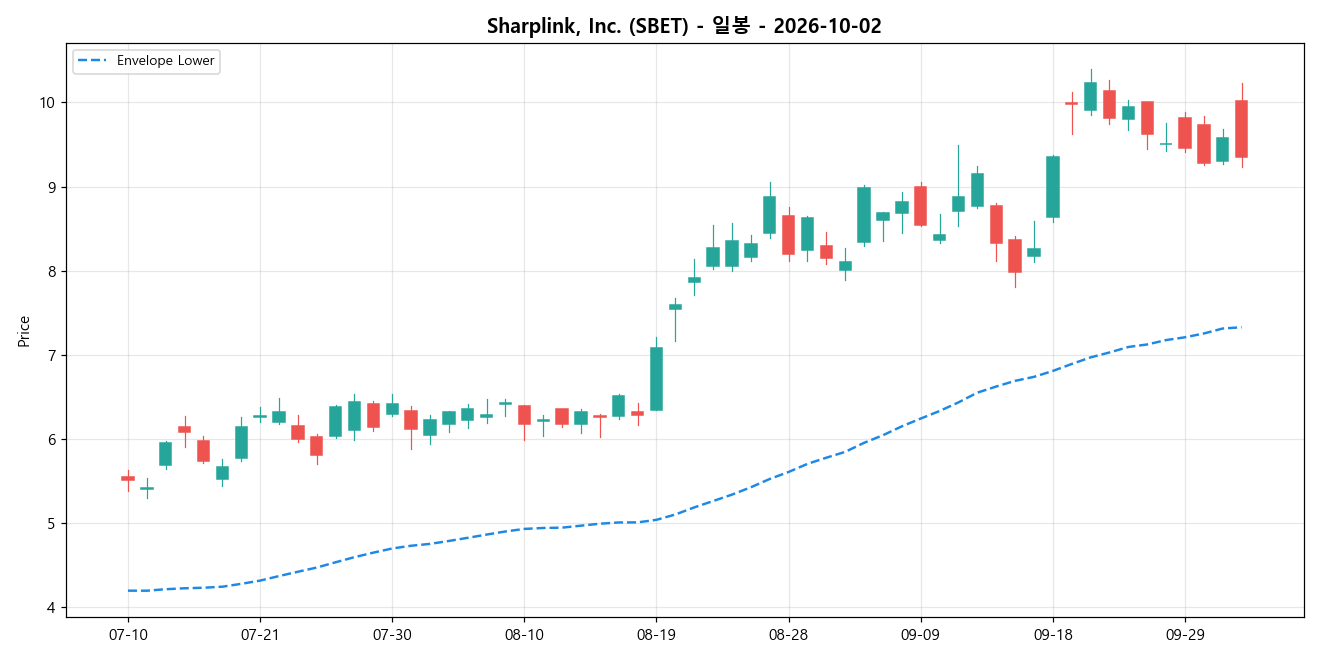Click the 09-18 x-axis date label

[1052, 635]
